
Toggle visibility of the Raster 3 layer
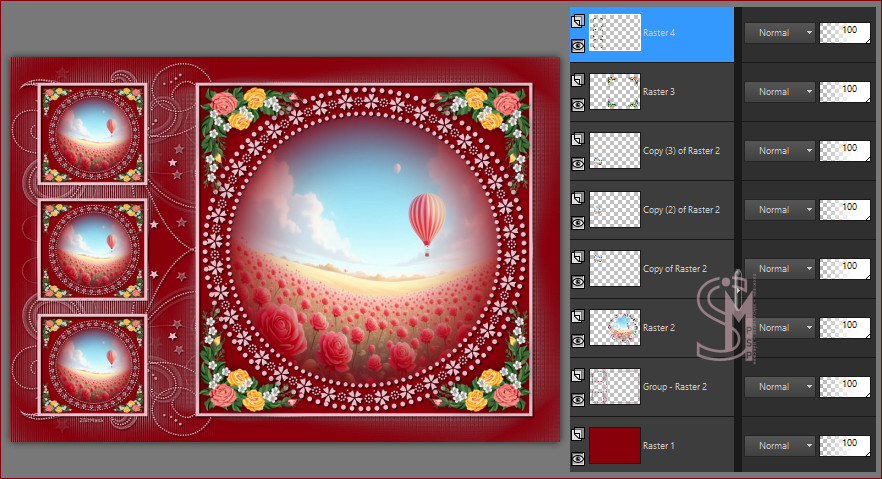point(577,104)
